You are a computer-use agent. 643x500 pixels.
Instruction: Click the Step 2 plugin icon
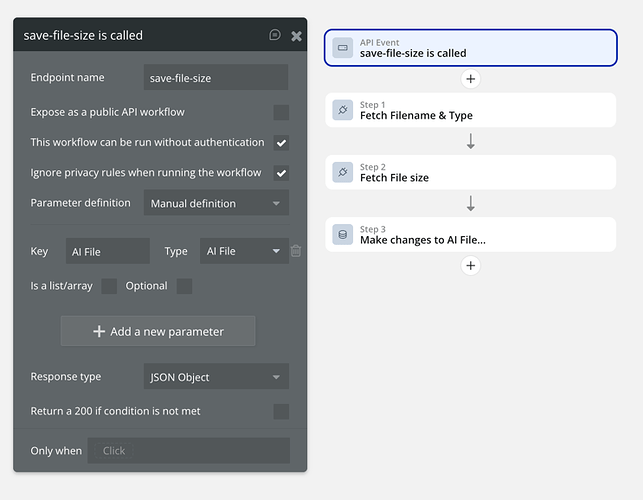pyautogui.click(x=342, y=173)
